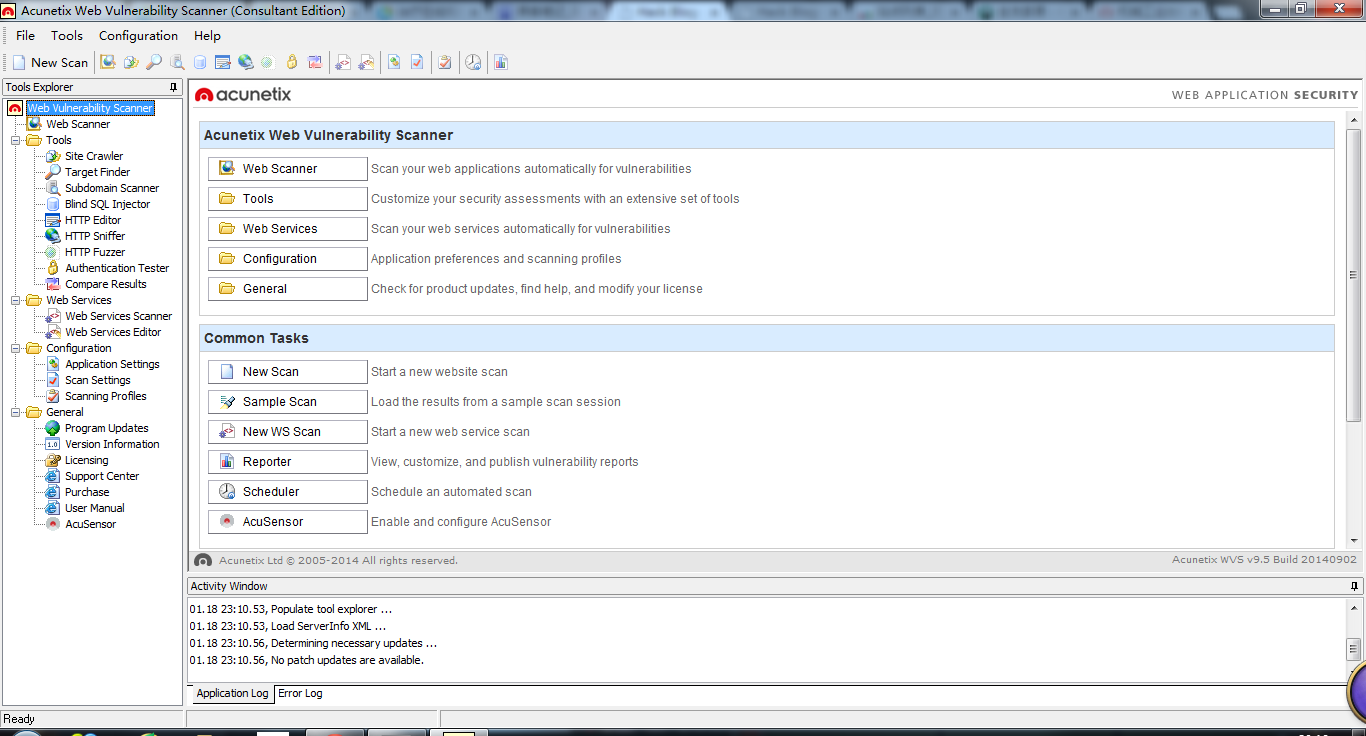1366x736 pixels.
Task: Launch Site Crawler via toolbar icon
Action: (131, 62)
